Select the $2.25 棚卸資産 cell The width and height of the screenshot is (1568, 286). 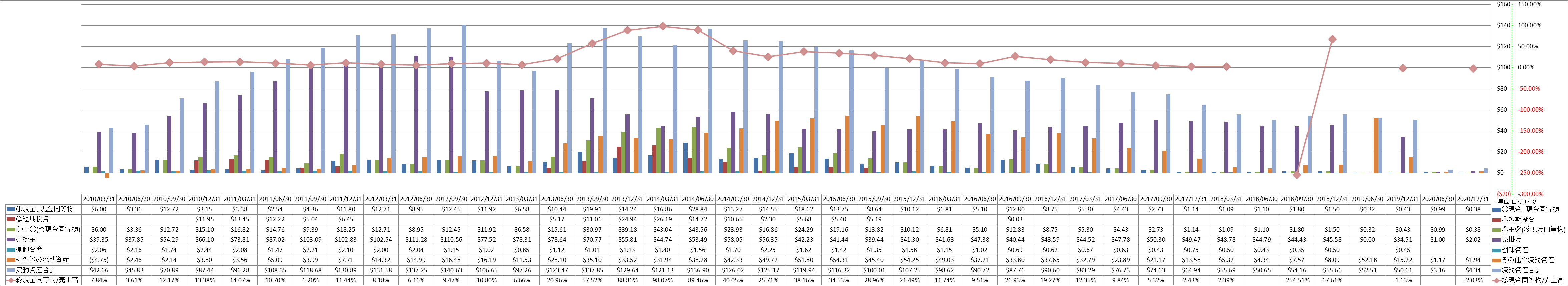click(x=769, y=249)
